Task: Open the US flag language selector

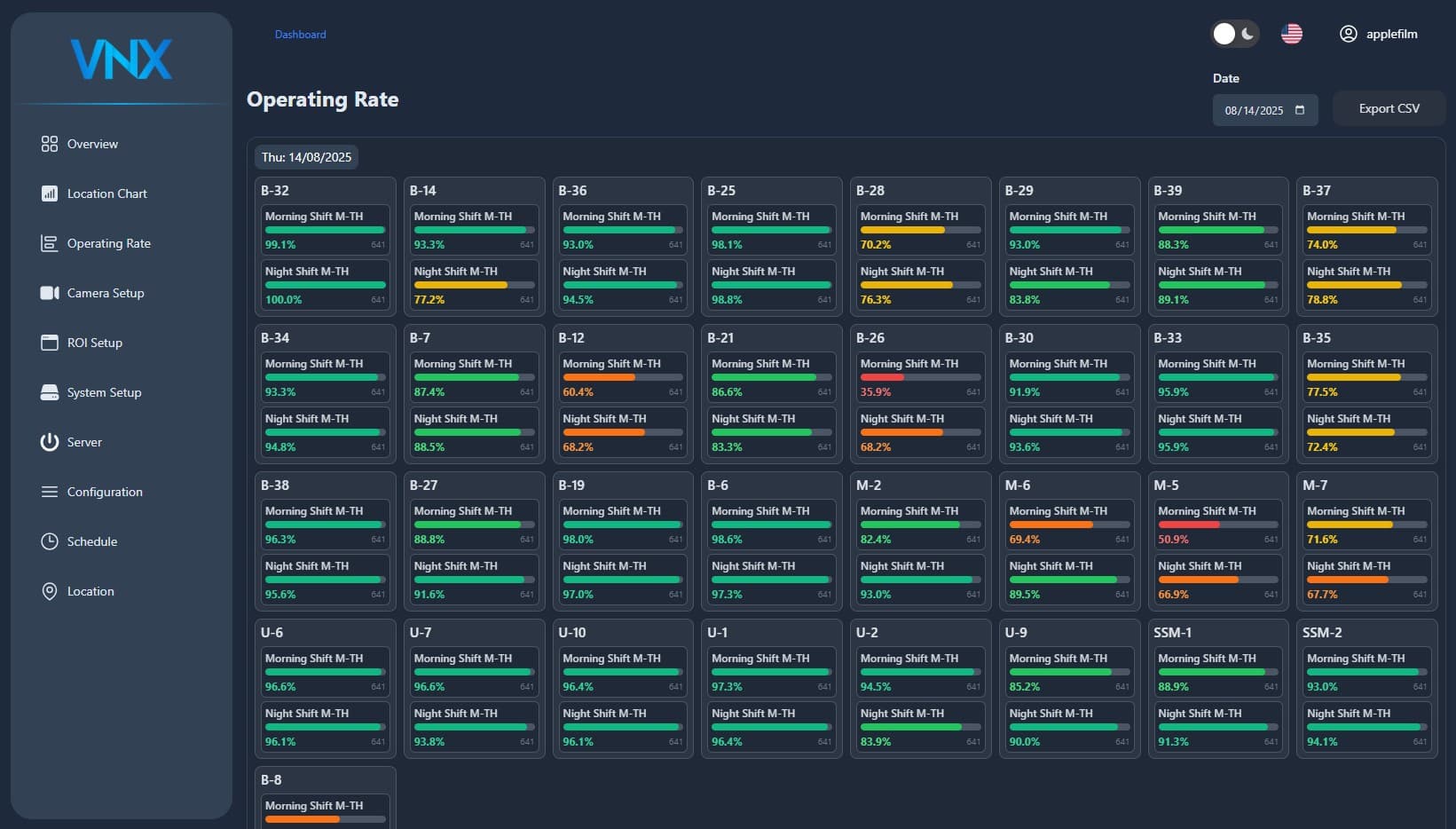Action: [1292, 34]
